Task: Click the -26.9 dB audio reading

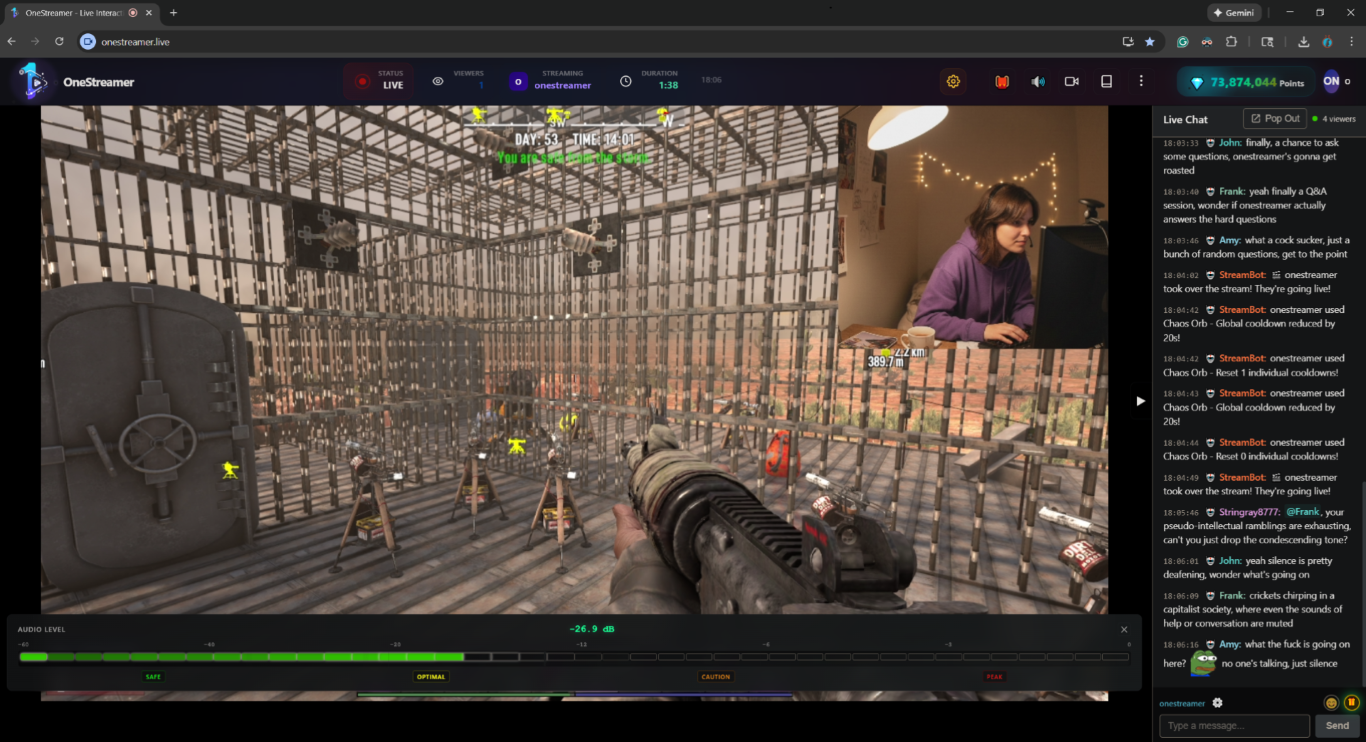Action: (x=592, y=629)
